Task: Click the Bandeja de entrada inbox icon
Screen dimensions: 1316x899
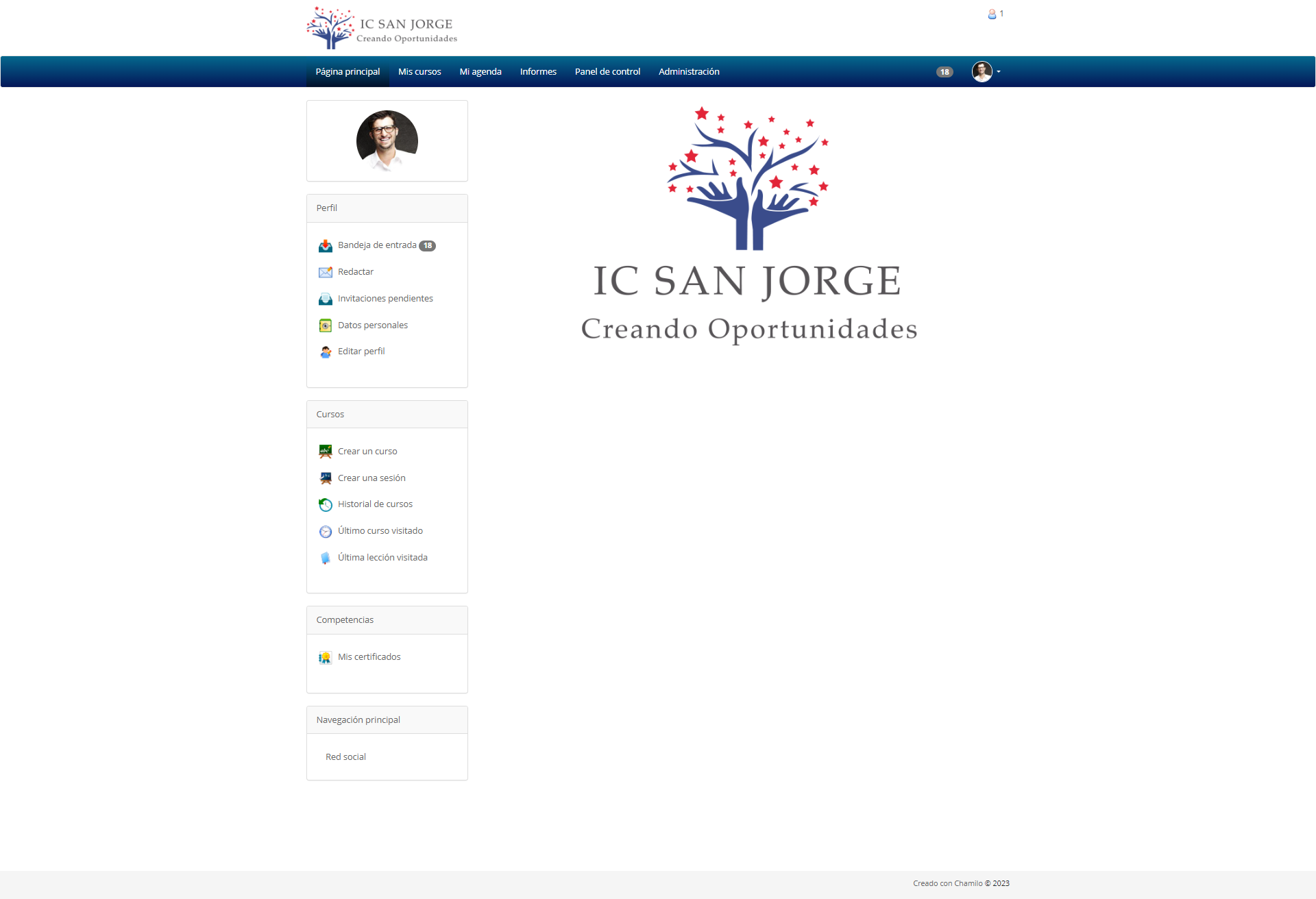Action: 326,245
